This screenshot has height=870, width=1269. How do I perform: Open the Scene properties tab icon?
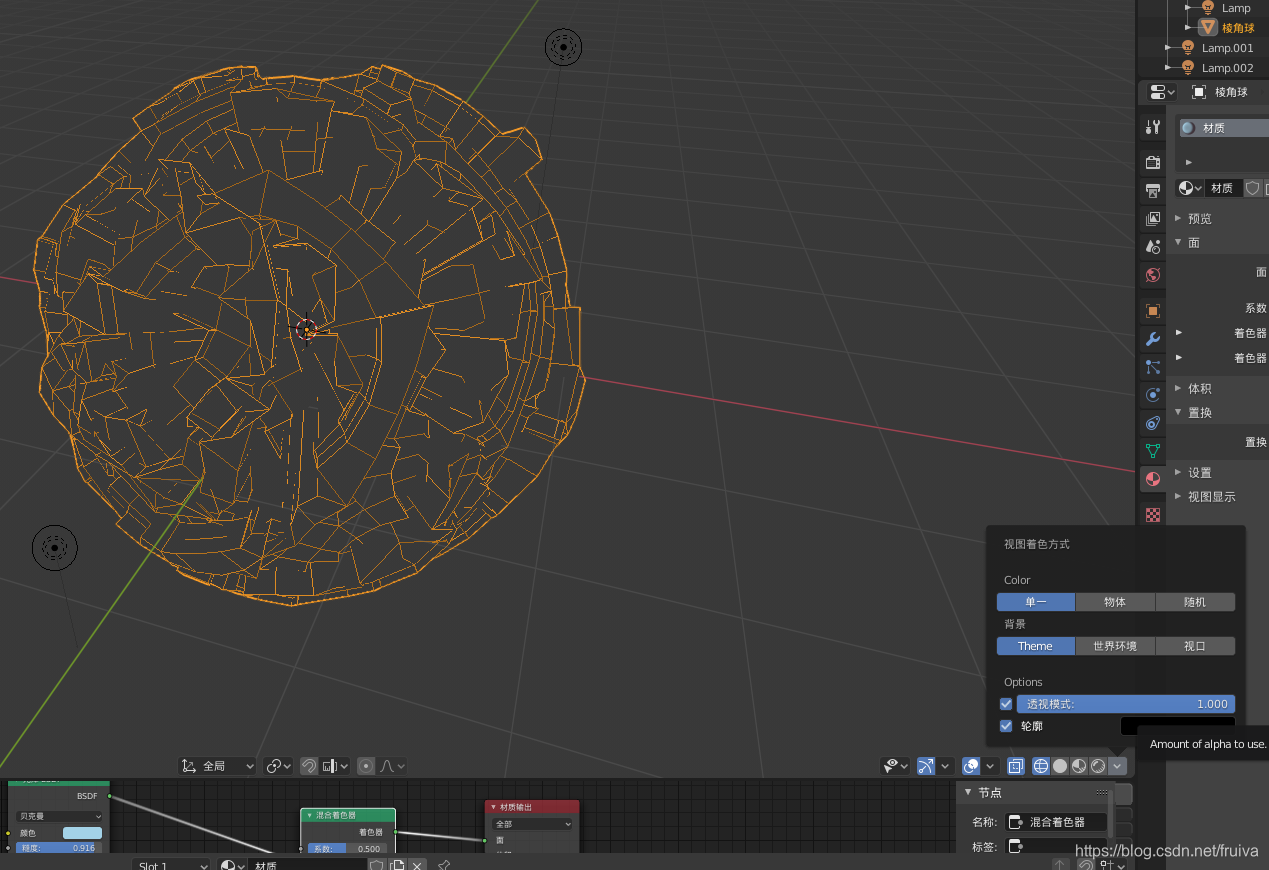click(1153, 246)
